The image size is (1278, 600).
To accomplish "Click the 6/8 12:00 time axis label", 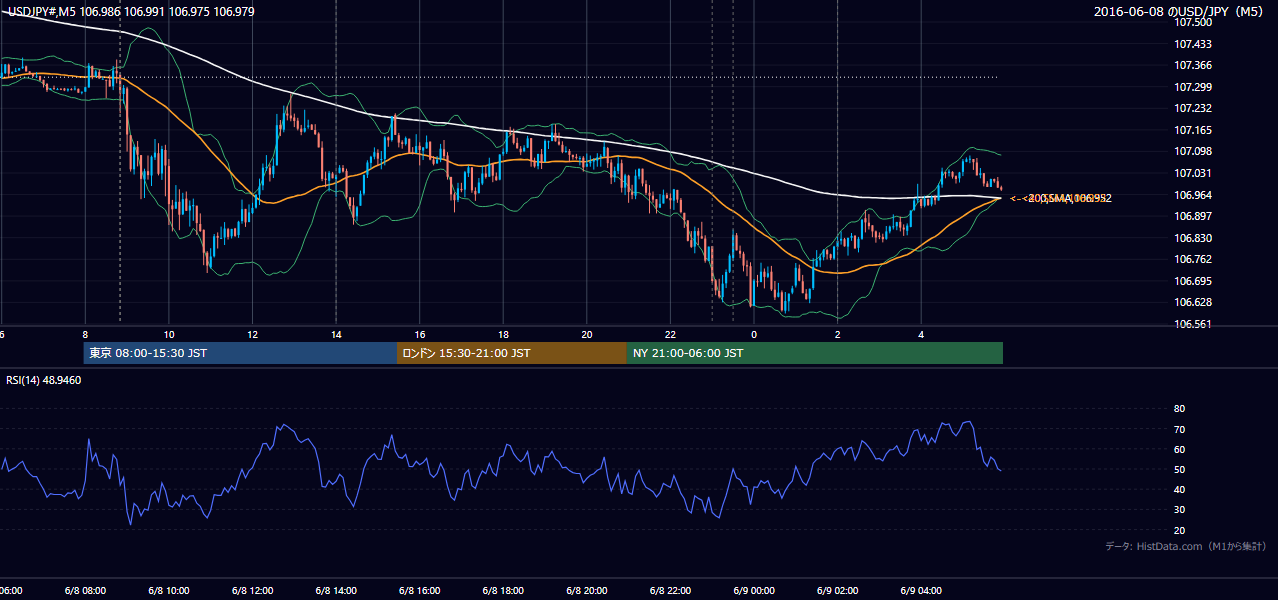I will [252, 590].
